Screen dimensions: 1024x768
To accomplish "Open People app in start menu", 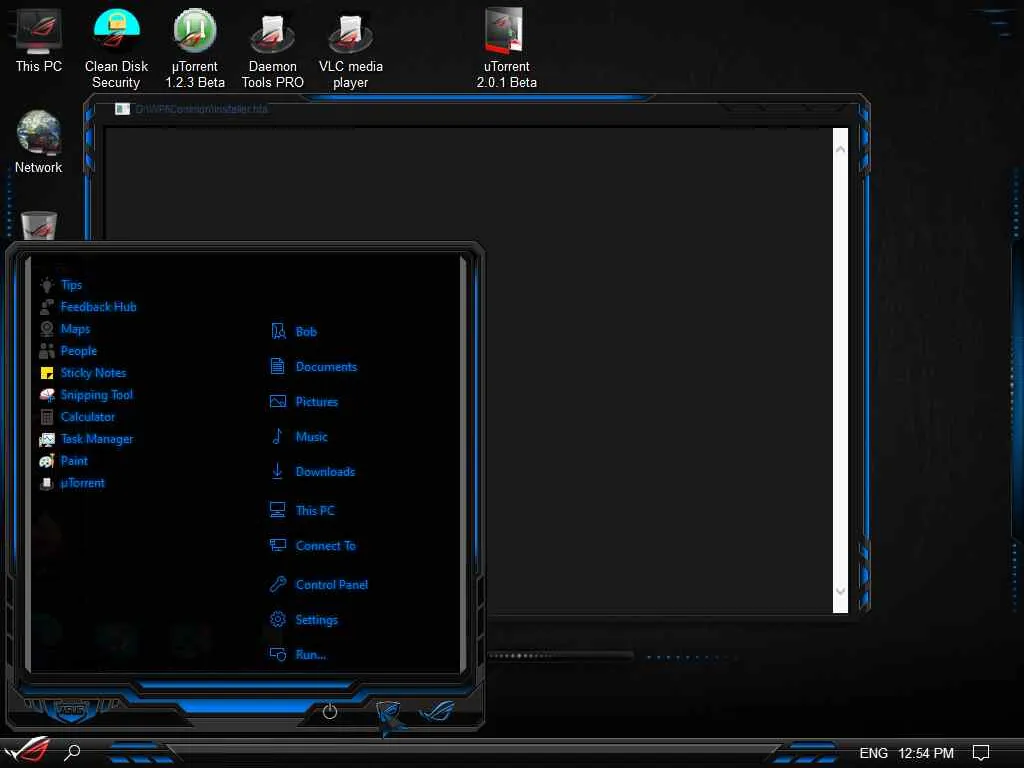I will coord(78,351).
